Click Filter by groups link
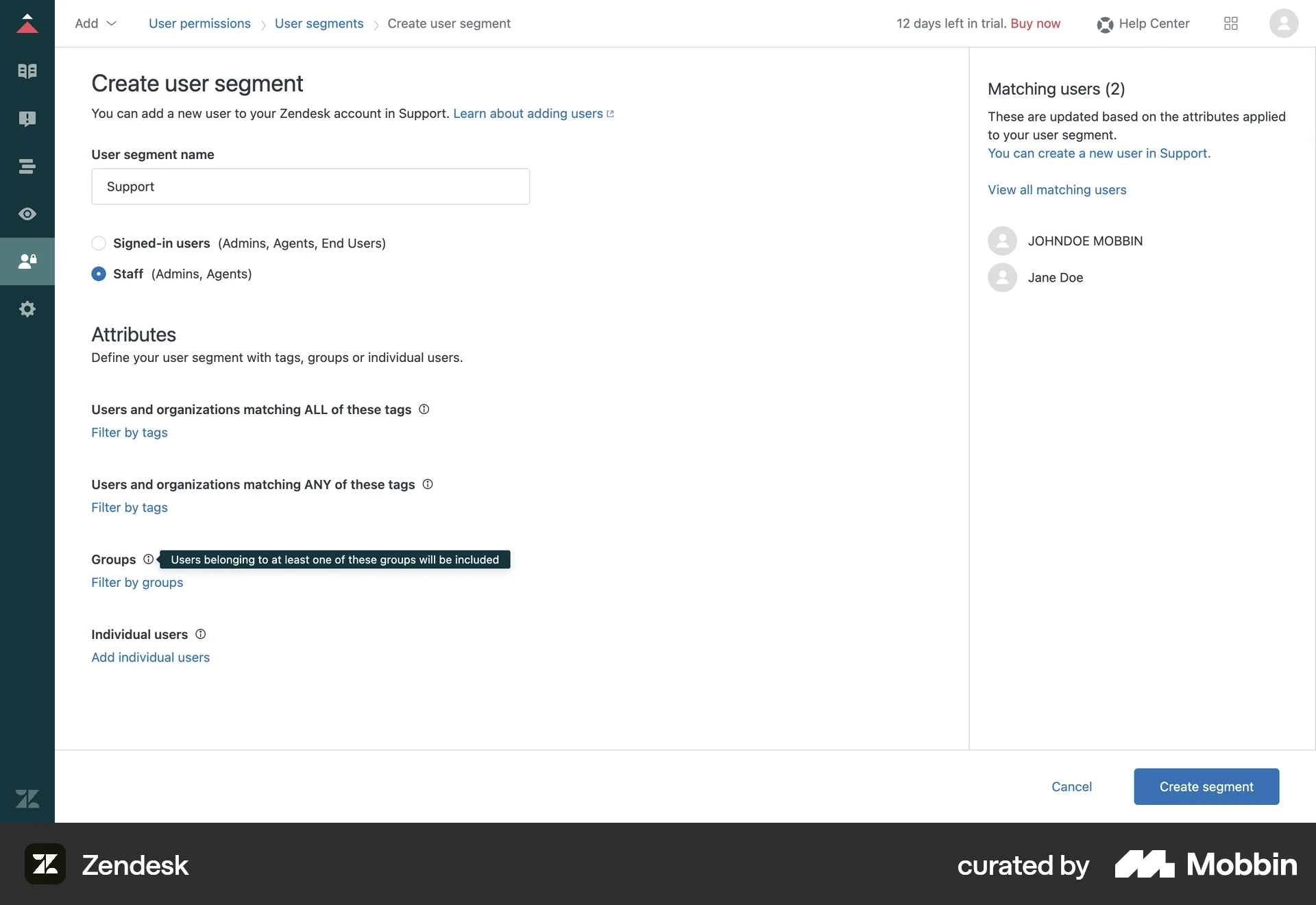This screenshot has width=1316, height=905. tap(136, 582)
